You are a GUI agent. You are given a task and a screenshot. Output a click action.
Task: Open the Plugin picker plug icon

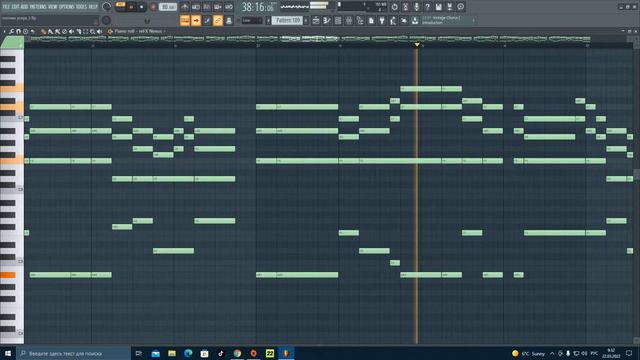(382, 20)
